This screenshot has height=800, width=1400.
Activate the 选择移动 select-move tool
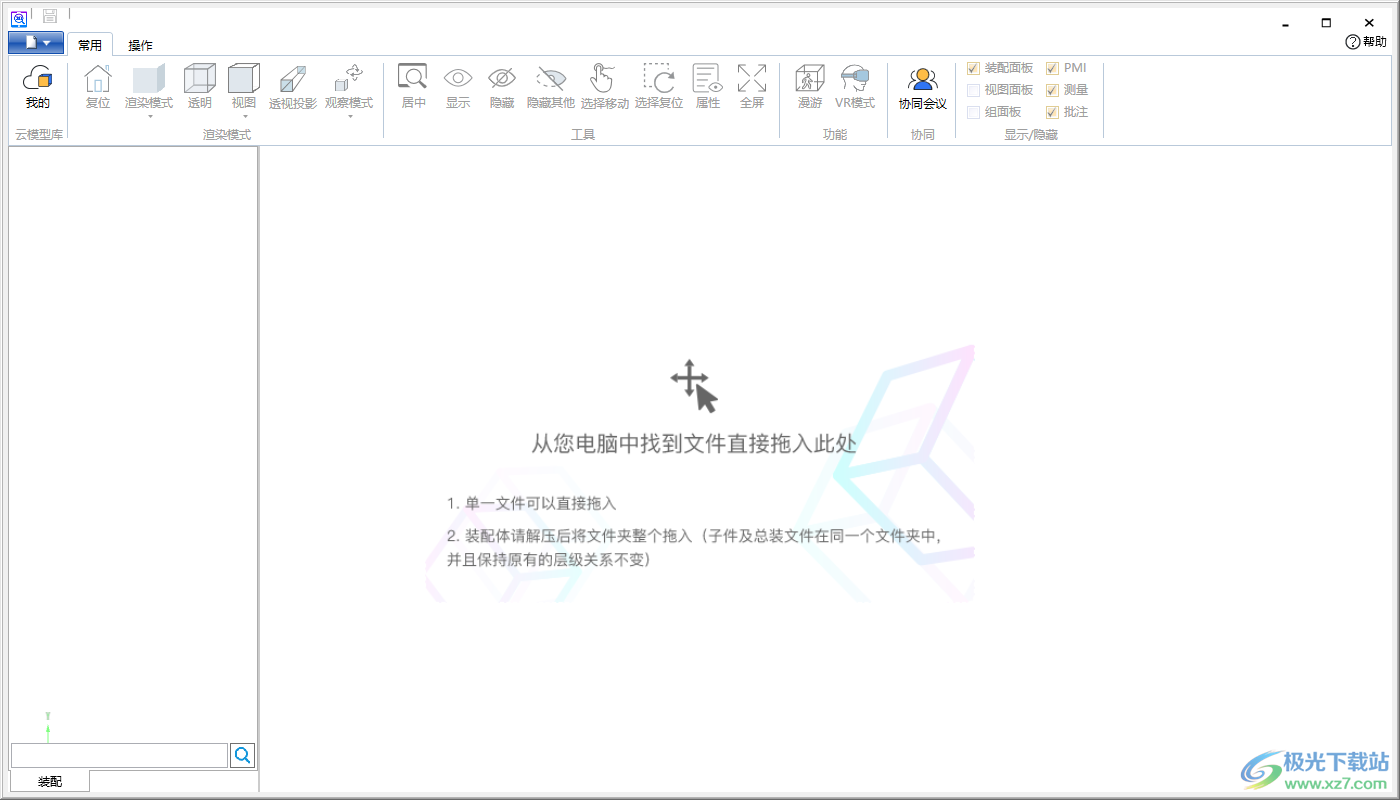[x=605, y=88]
